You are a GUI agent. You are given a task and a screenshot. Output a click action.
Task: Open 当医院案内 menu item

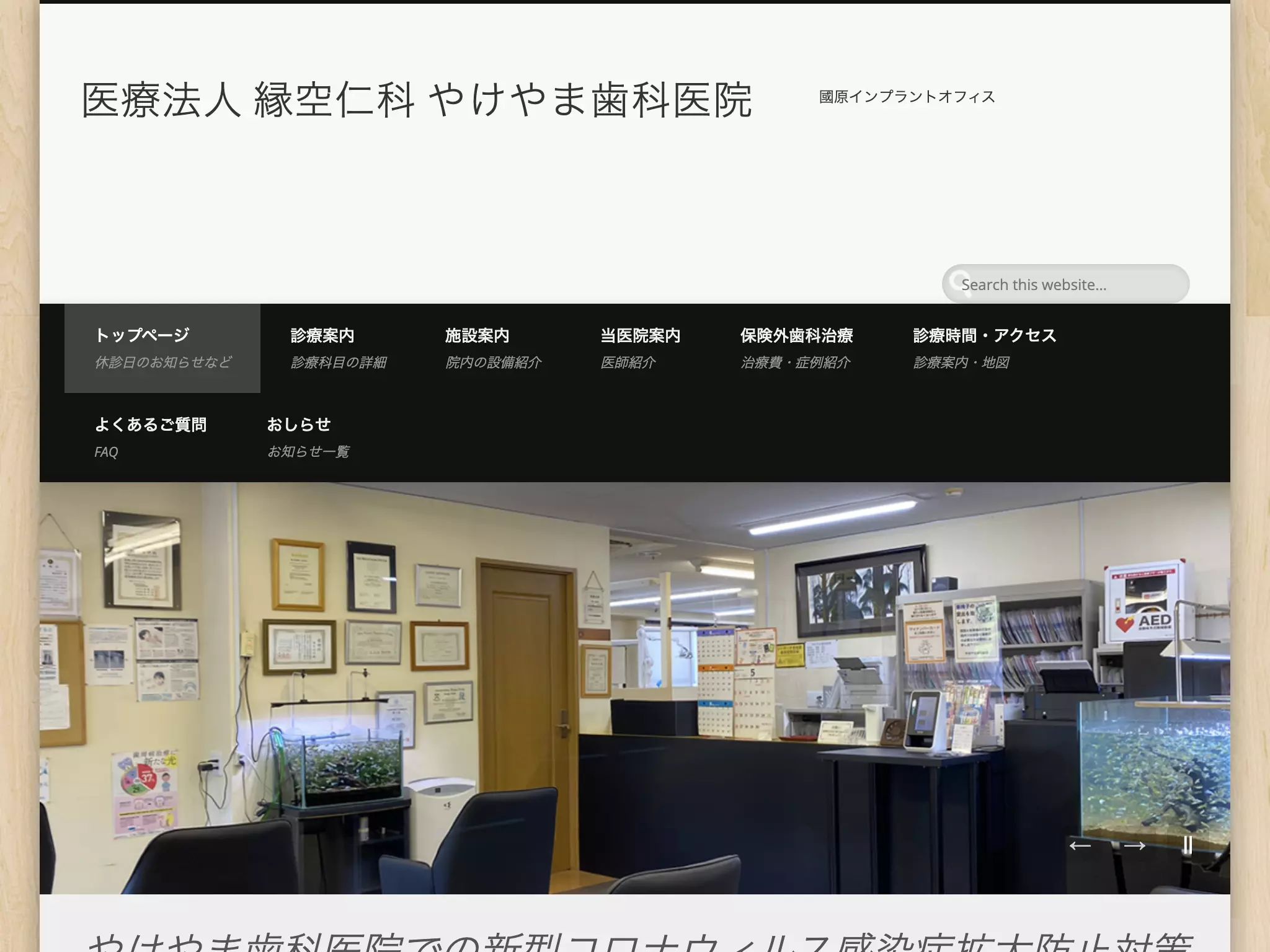[x=640, y=348]
